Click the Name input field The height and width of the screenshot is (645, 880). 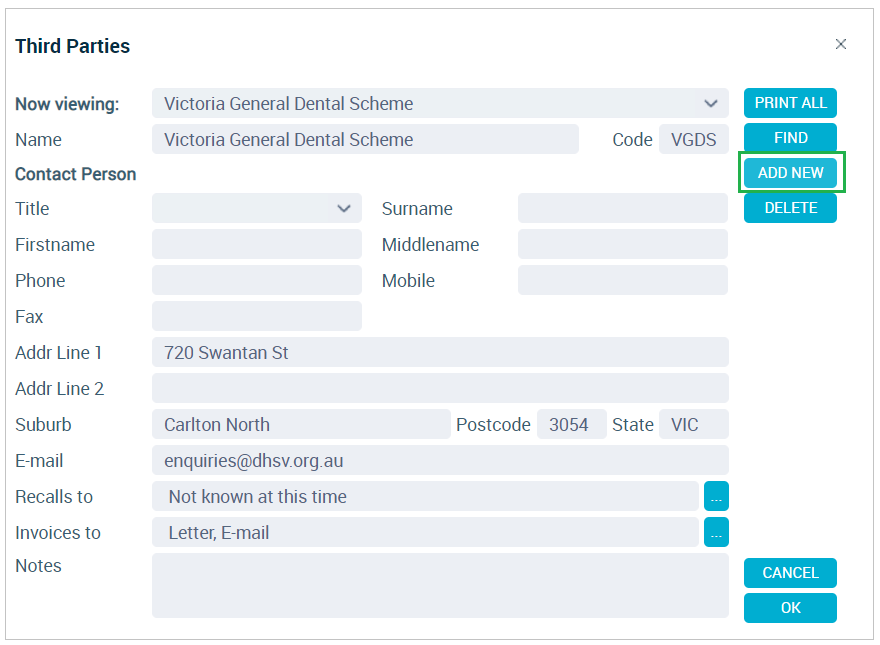pos(365,139)
